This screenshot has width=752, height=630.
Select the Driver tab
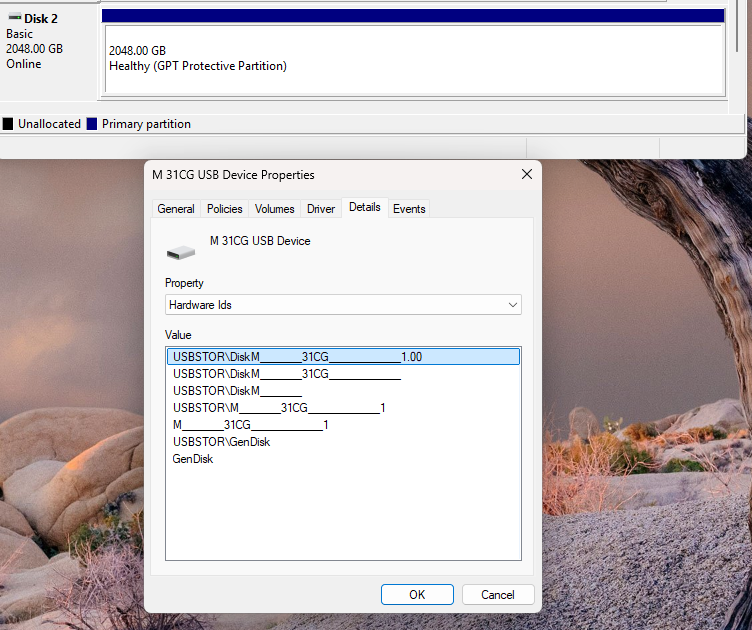pyautogui.click(x=321, y=209)
